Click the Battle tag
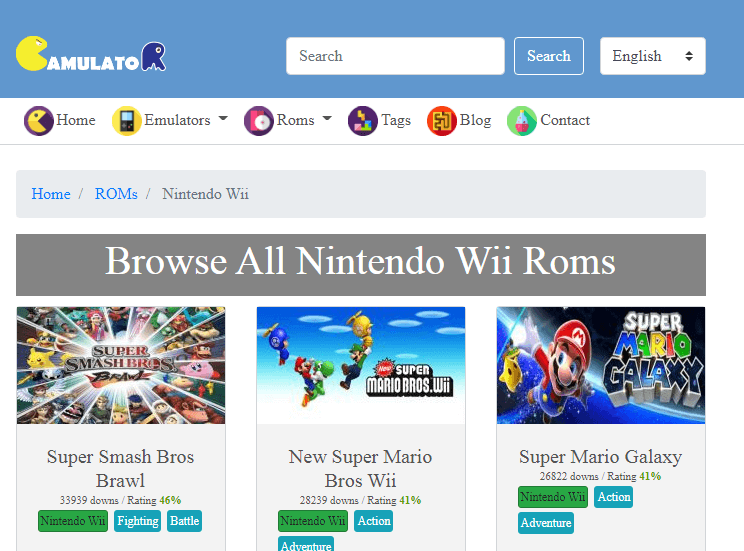The image size is (744, 551). point(185,521)
